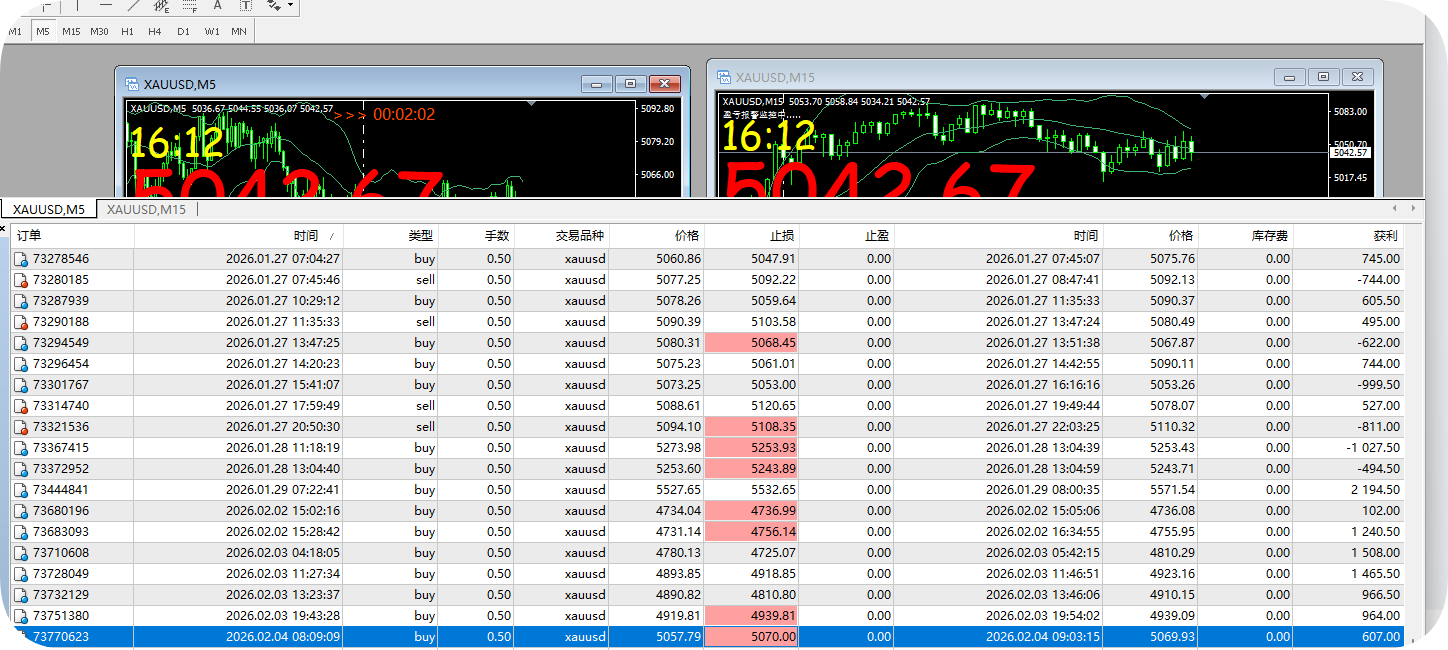This screenshot has height=650, width=1448.
Task: Click chart shift marker on XAUUSD,M5 chart
Action: [531, 103]
